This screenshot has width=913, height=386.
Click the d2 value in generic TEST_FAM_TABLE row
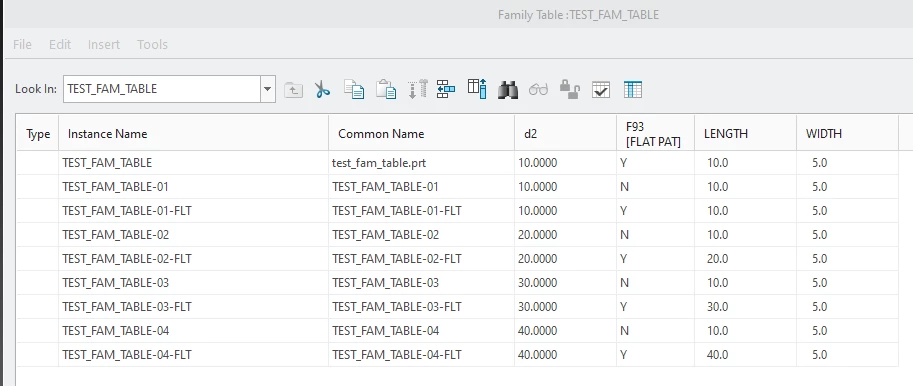(x=565, y=163)
